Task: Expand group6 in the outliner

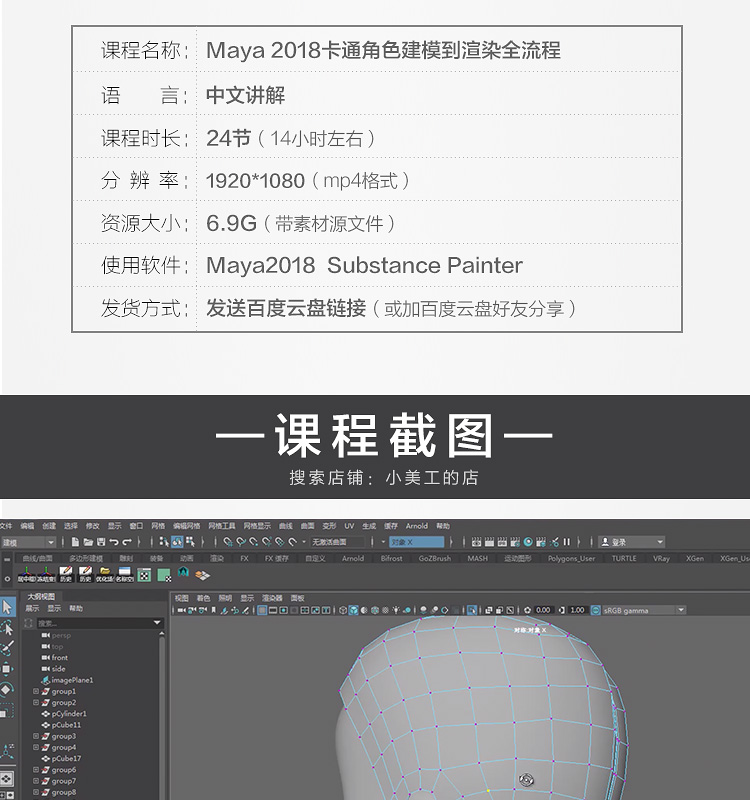Action: click(x=36, y=770)
